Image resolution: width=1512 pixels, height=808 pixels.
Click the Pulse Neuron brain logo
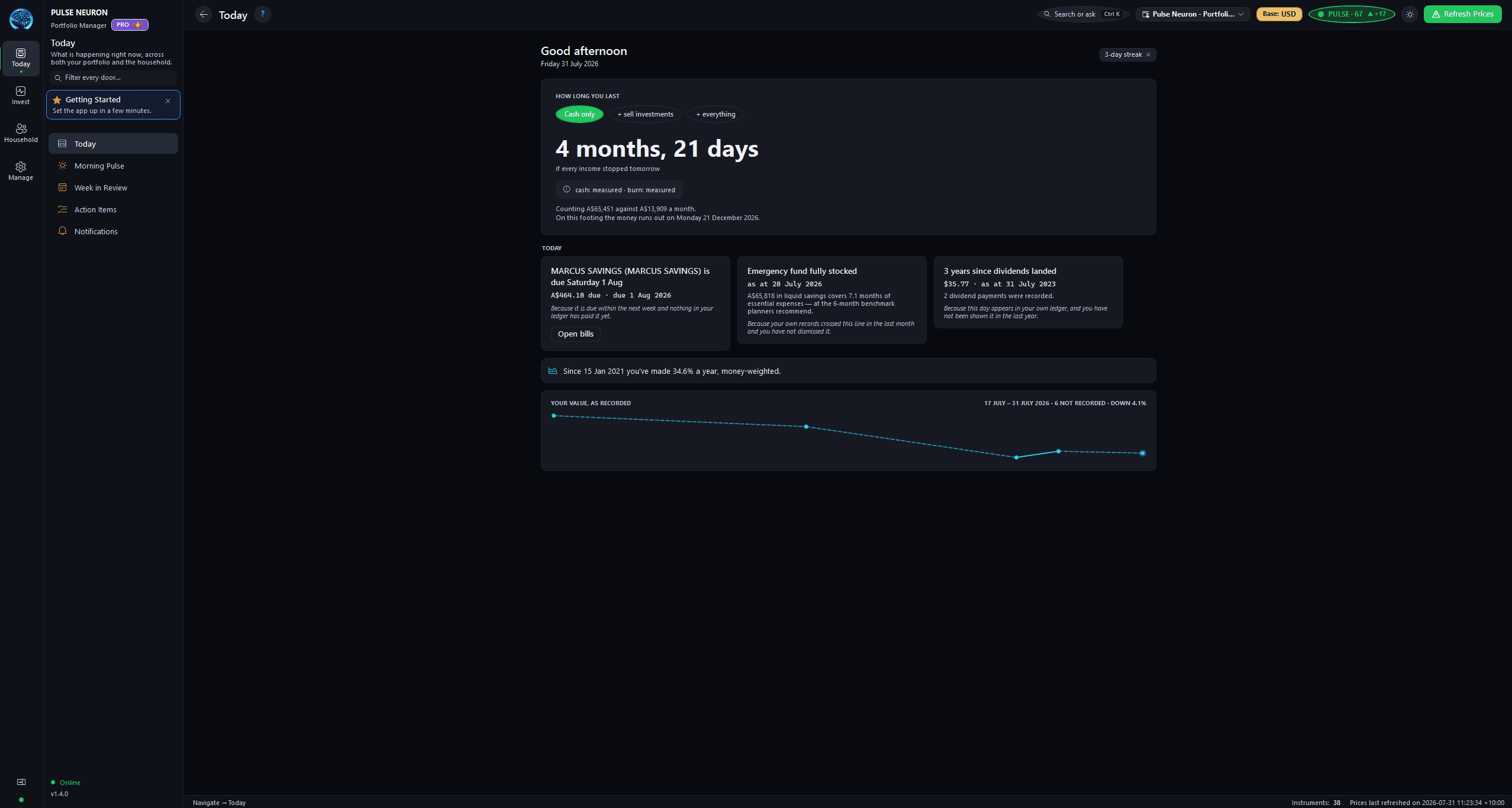tap(21, 19)
